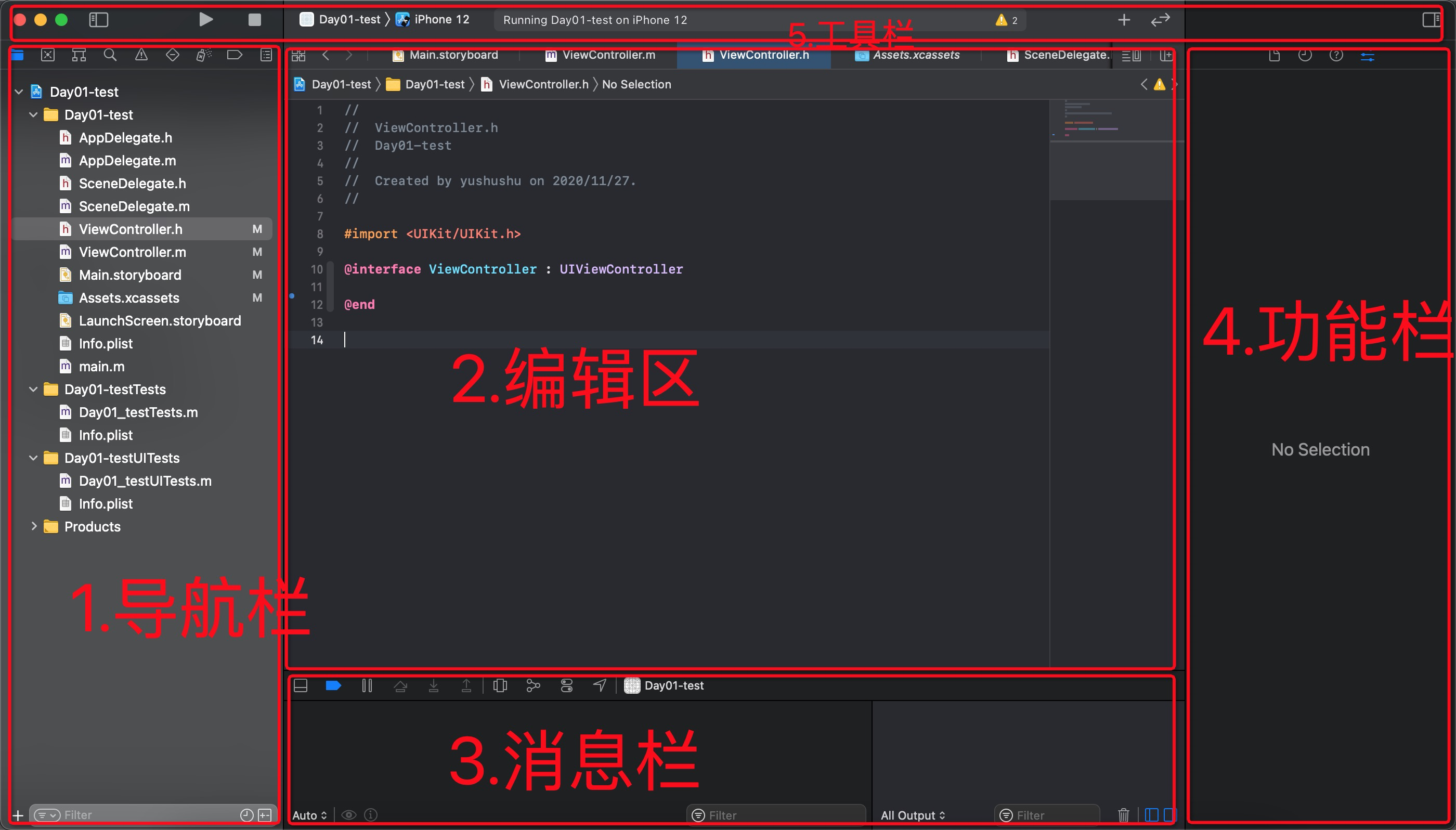Expand the Products folder
The image size is (1456, 830).
33,526
